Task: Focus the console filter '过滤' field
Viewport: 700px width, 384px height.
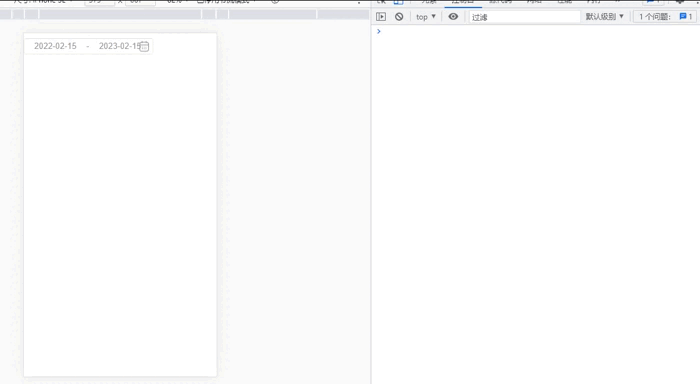Action: click(524, 17)
